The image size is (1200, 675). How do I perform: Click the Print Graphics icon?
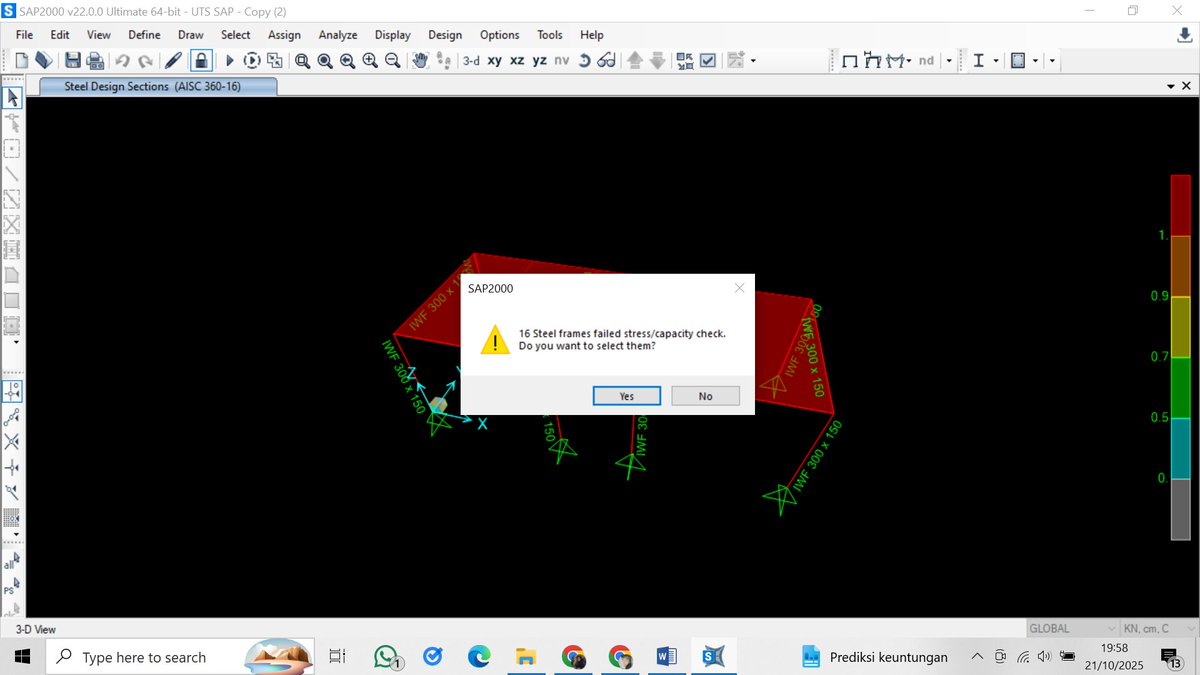(x=95, y=61)
